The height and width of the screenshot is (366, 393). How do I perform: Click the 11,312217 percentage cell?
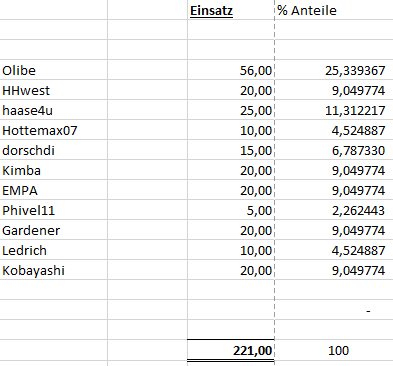(x=334, y=110)
